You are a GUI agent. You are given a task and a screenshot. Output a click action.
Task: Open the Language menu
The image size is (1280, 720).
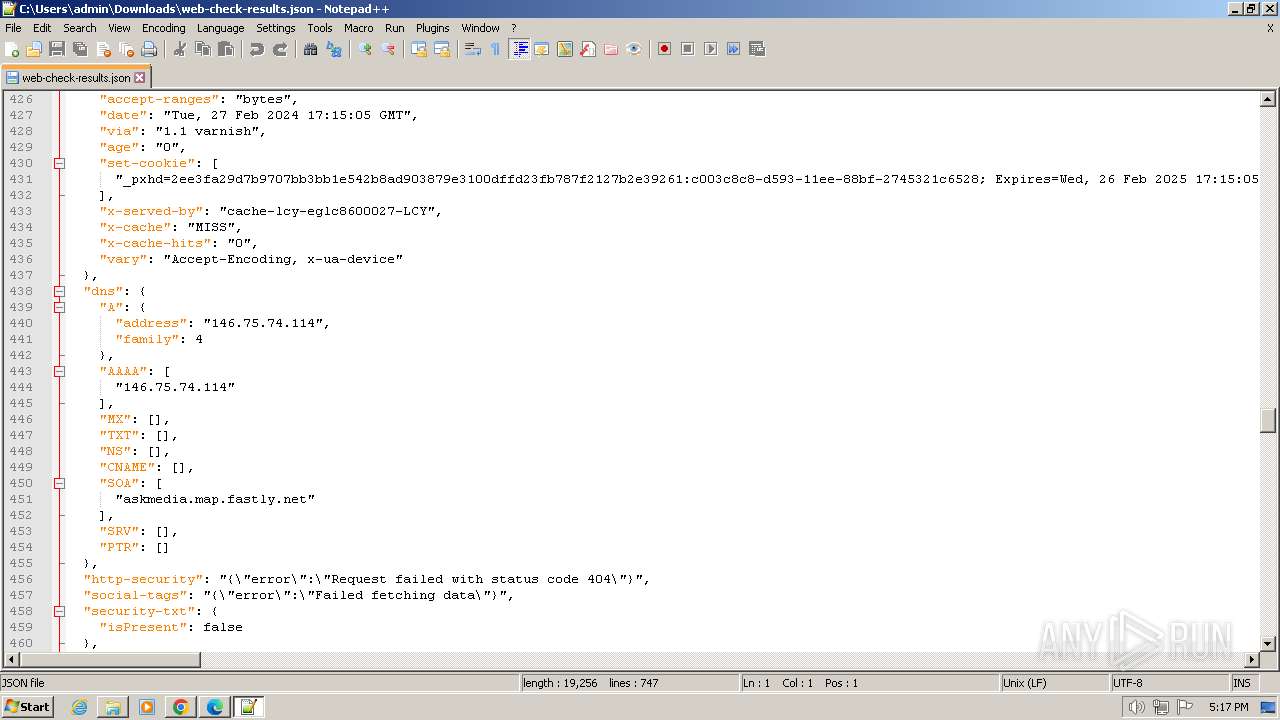point(220,28)
